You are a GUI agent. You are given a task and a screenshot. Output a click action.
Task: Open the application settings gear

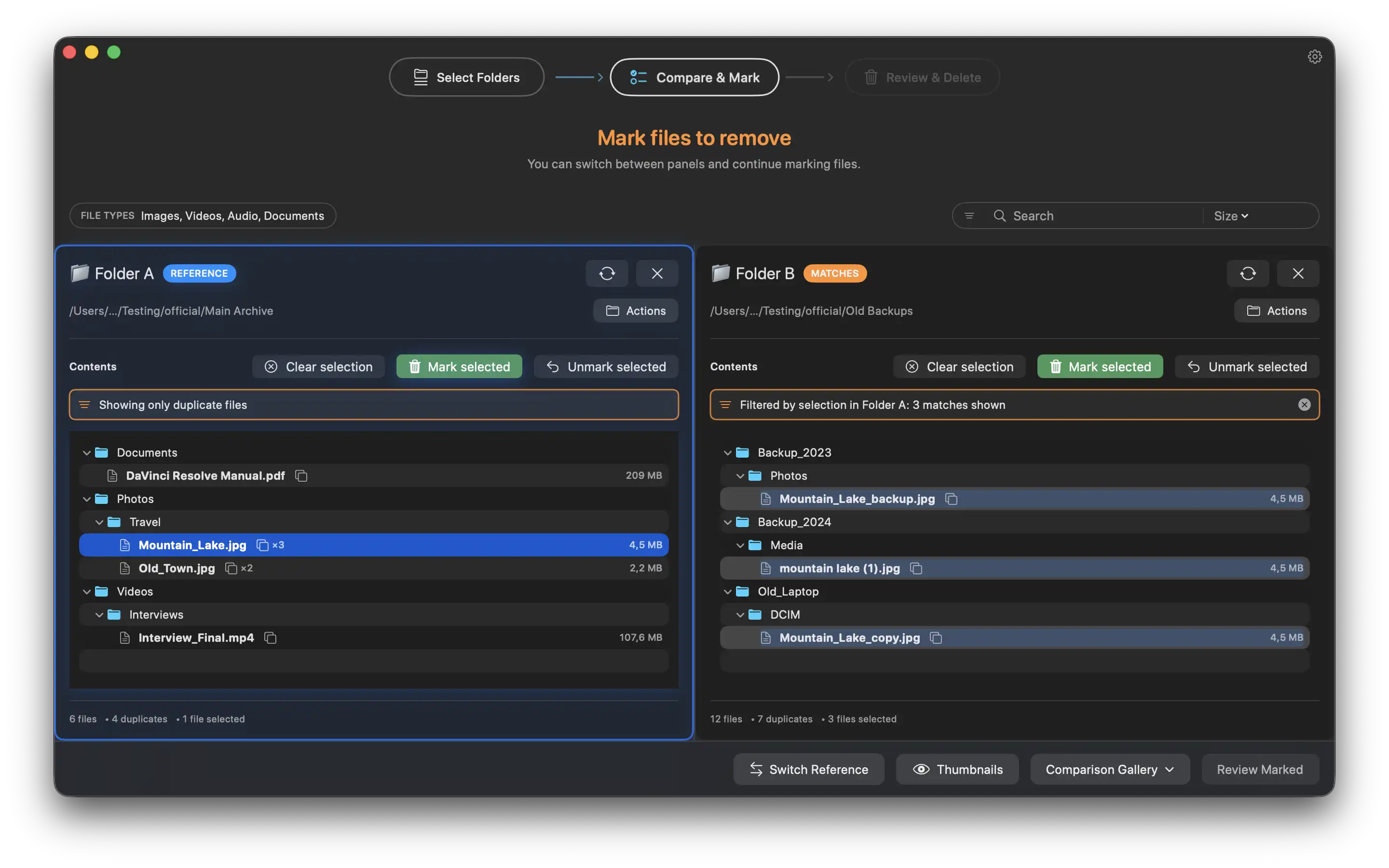pos(1315,55)
